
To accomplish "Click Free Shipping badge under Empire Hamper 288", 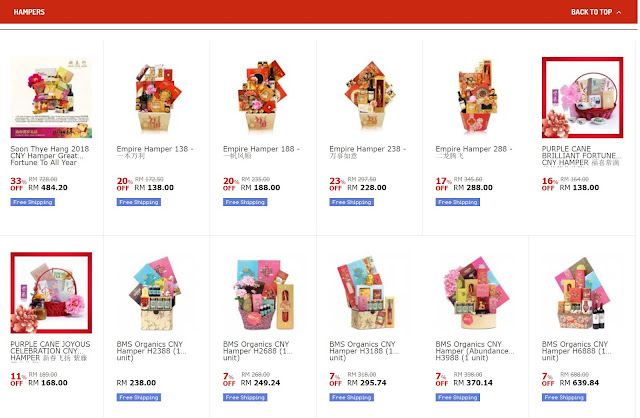I will tap(458, 202).
